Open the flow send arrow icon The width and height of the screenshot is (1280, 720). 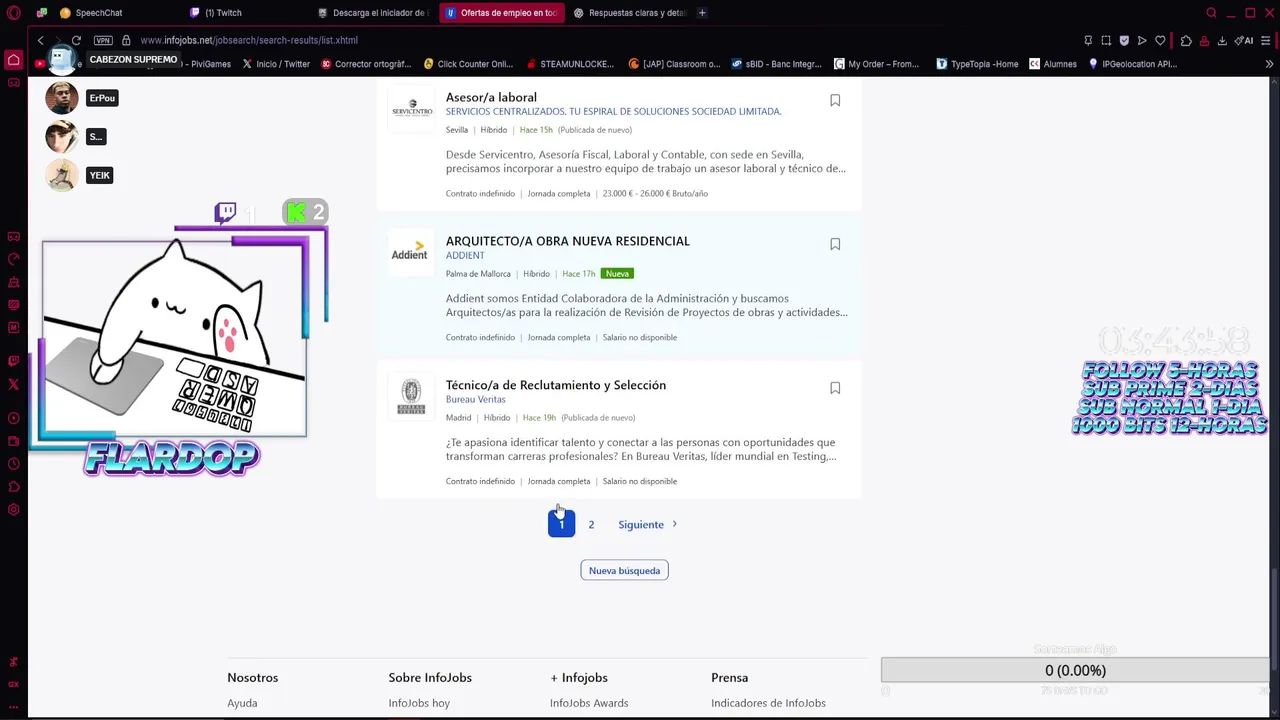pyautogui.click(x=1142, y=40)
